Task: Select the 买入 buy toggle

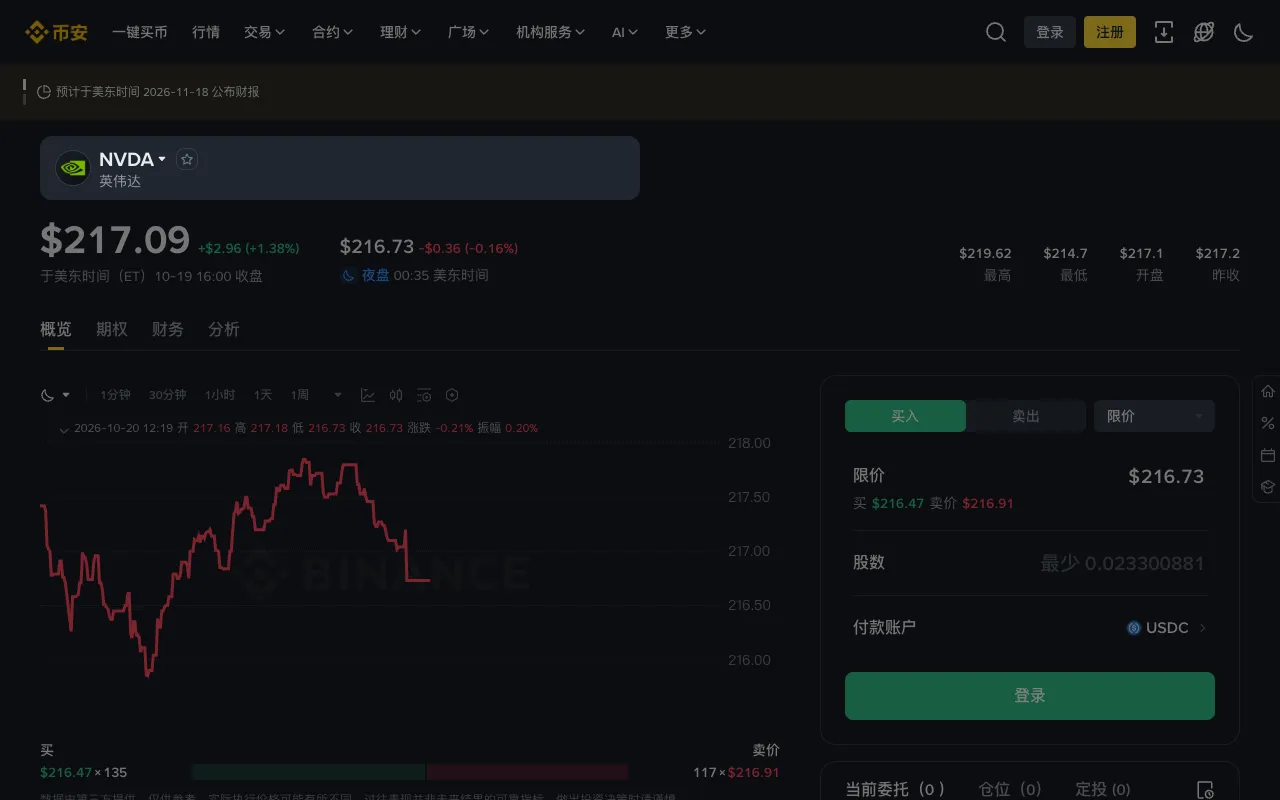Action: click(x=905, y=416)
